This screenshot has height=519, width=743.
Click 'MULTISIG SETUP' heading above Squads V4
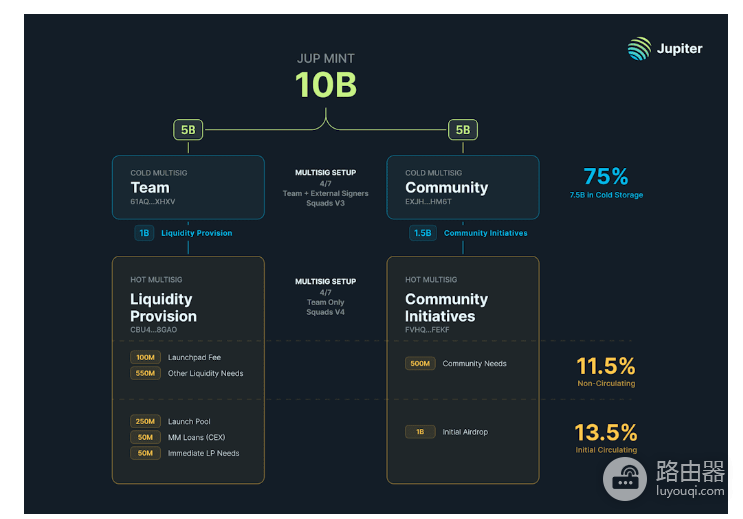coord(326,282)
